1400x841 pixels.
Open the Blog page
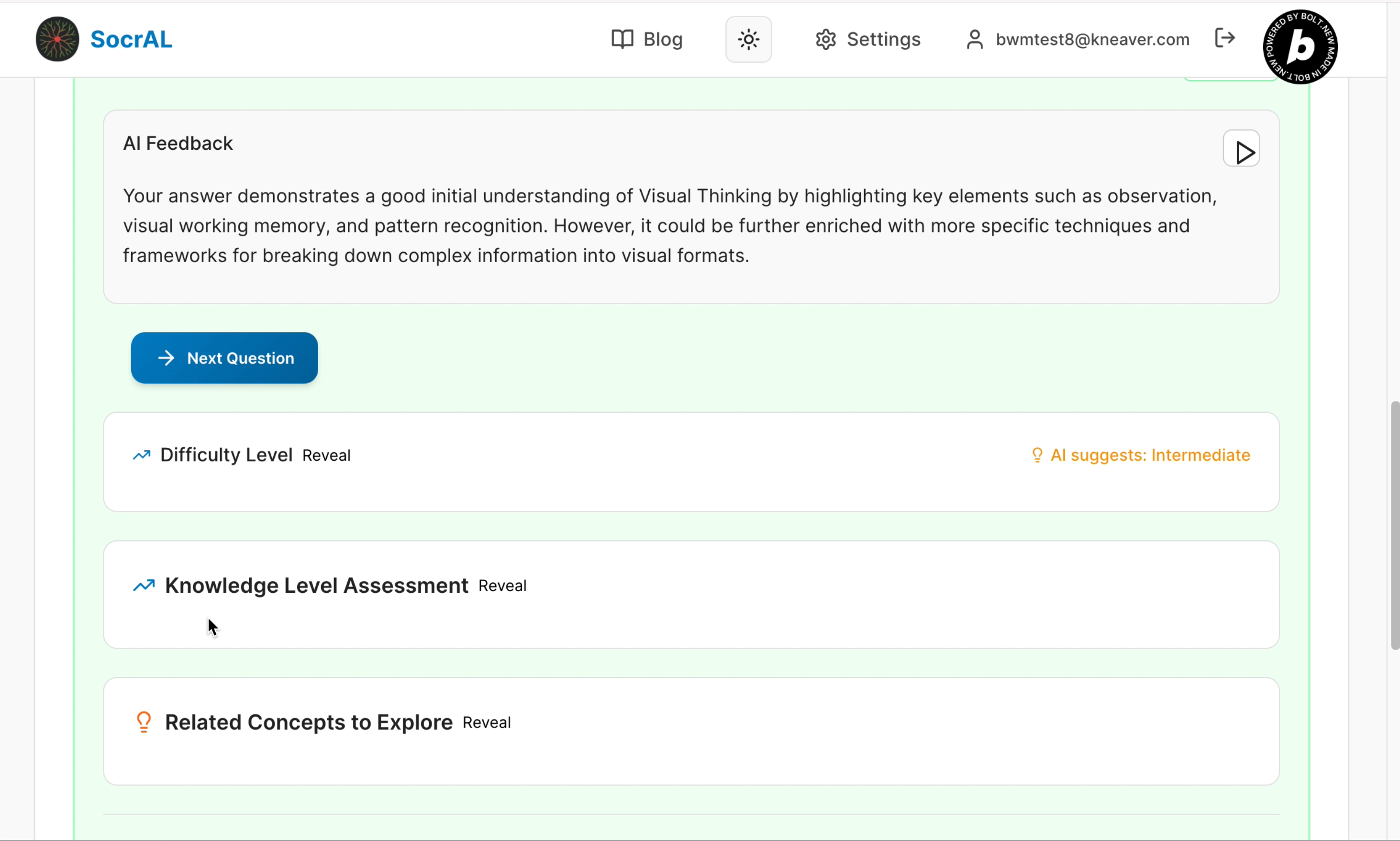(x=647, y=39)
